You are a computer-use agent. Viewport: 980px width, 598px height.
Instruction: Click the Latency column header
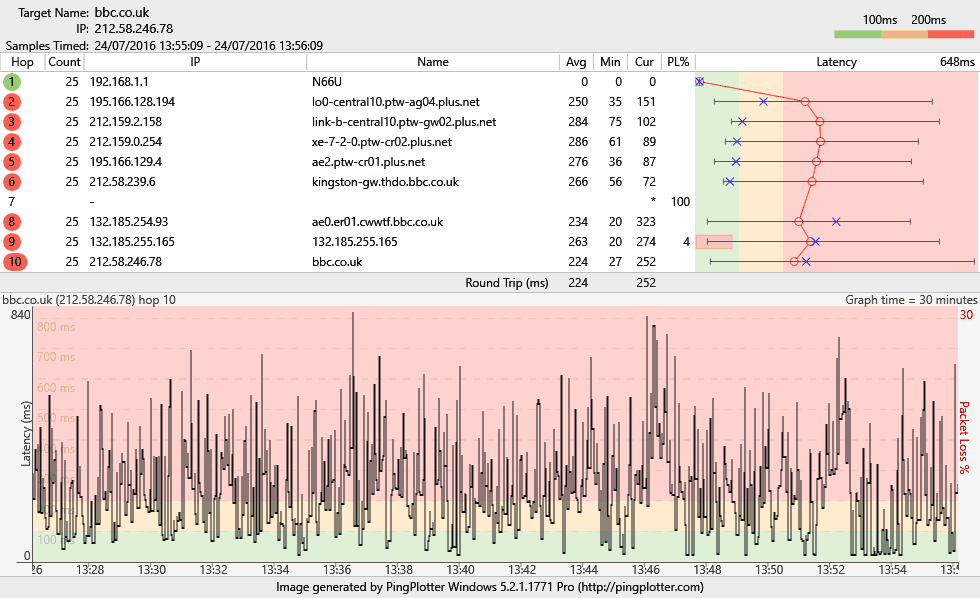tap(836, 62)
